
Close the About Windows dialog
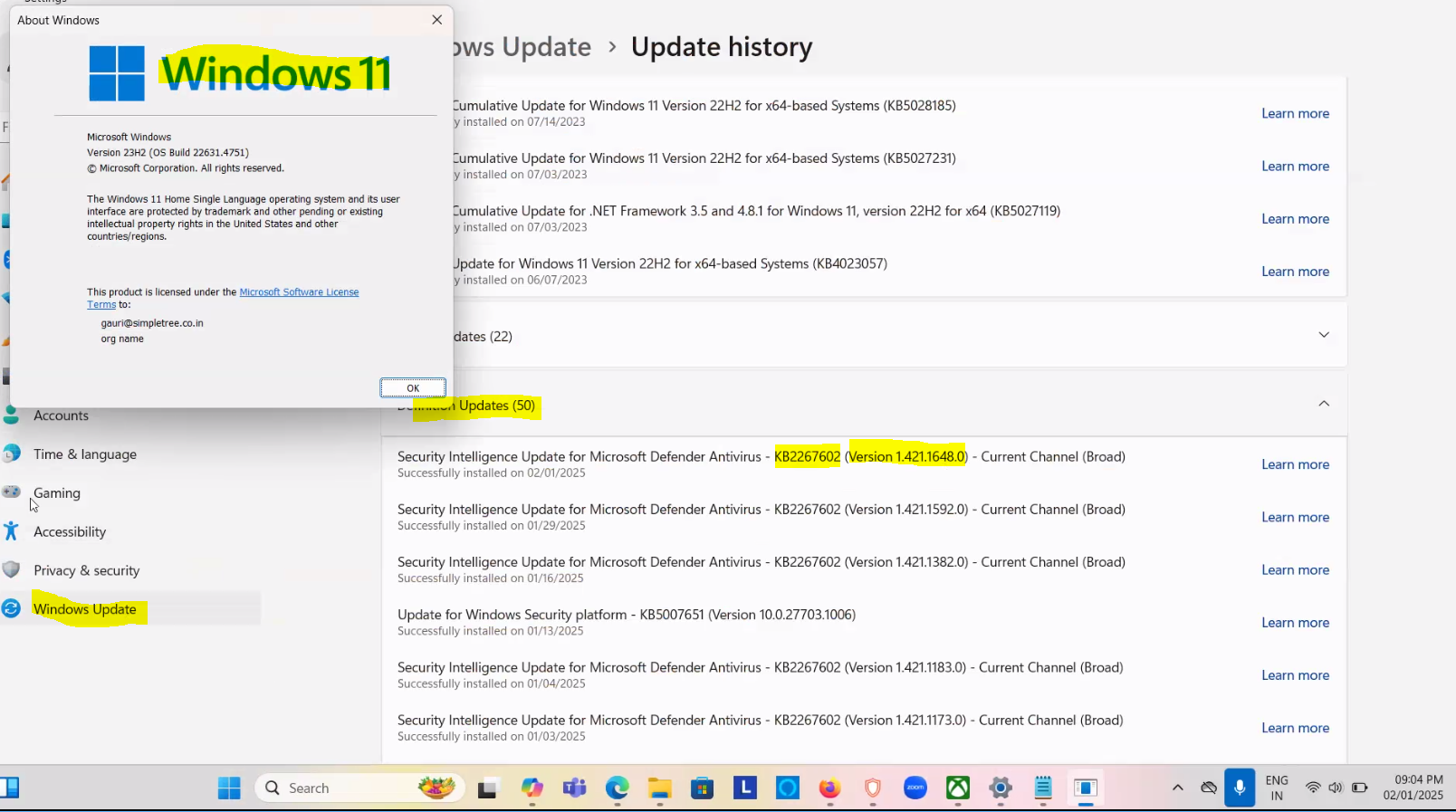(x=437, y=20)
